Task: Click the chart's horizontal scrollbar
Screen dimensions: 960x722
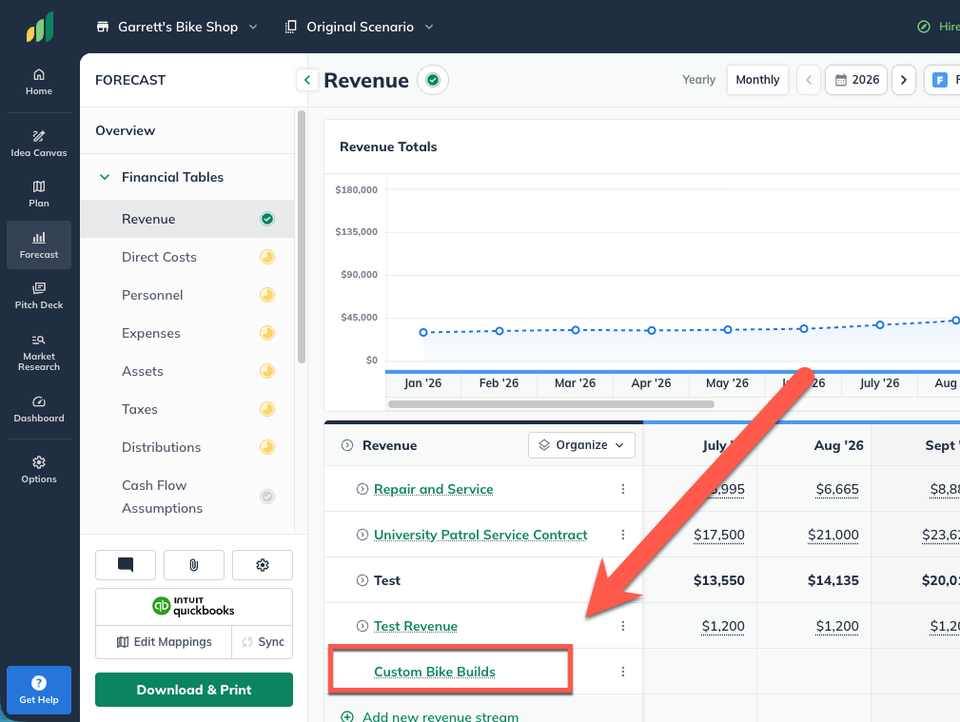Action: (x=551, y=404)
